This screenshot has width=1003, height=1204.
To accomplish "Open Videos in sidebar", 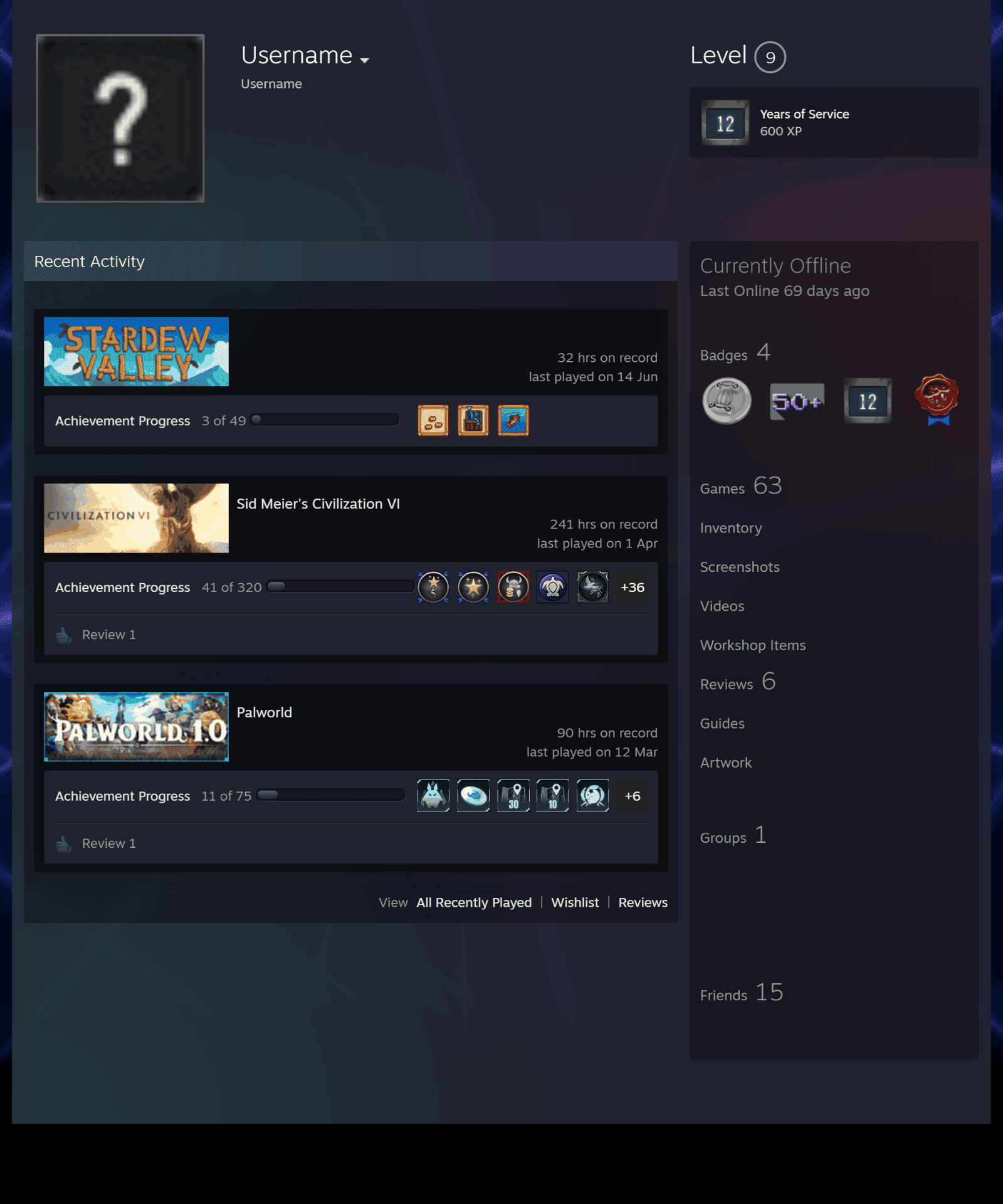I will (x=722, y=606).
